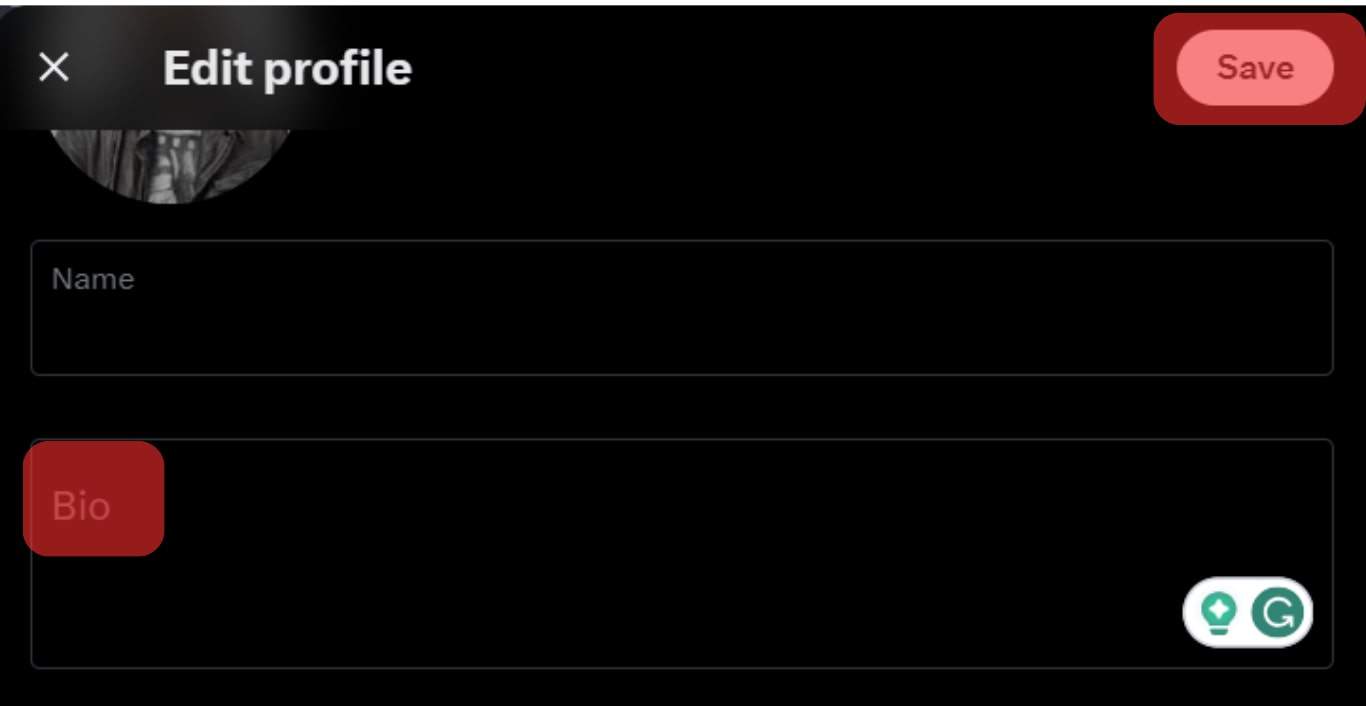Close the Edit profile dialog with X
The width and height of the screenshot is (1366, 706).
53,68
